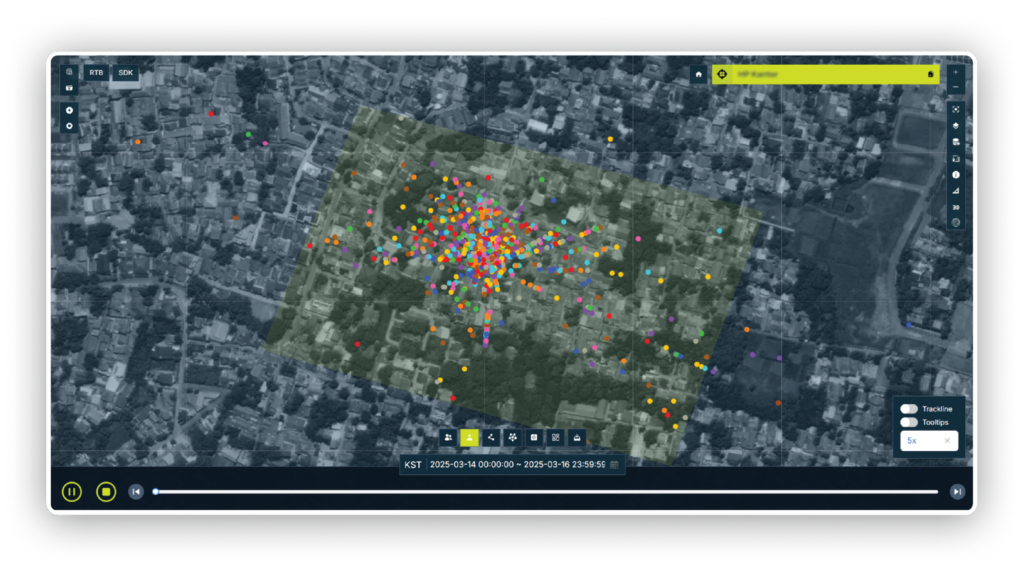Zoom in the map with plus button
This screenshot has width=1024, height=576.
pos(956,72)
